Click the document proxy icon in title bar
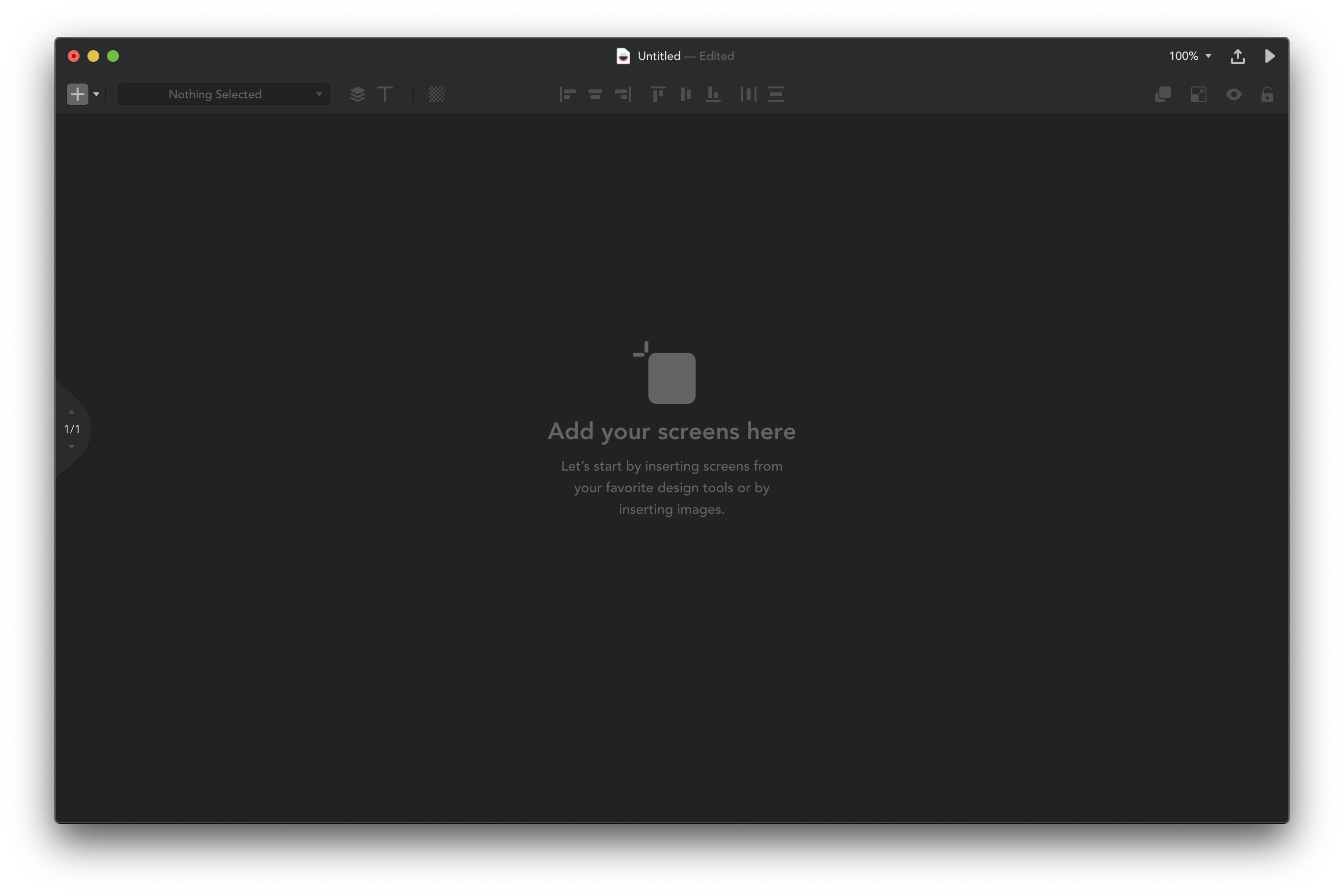 (623, 56)
